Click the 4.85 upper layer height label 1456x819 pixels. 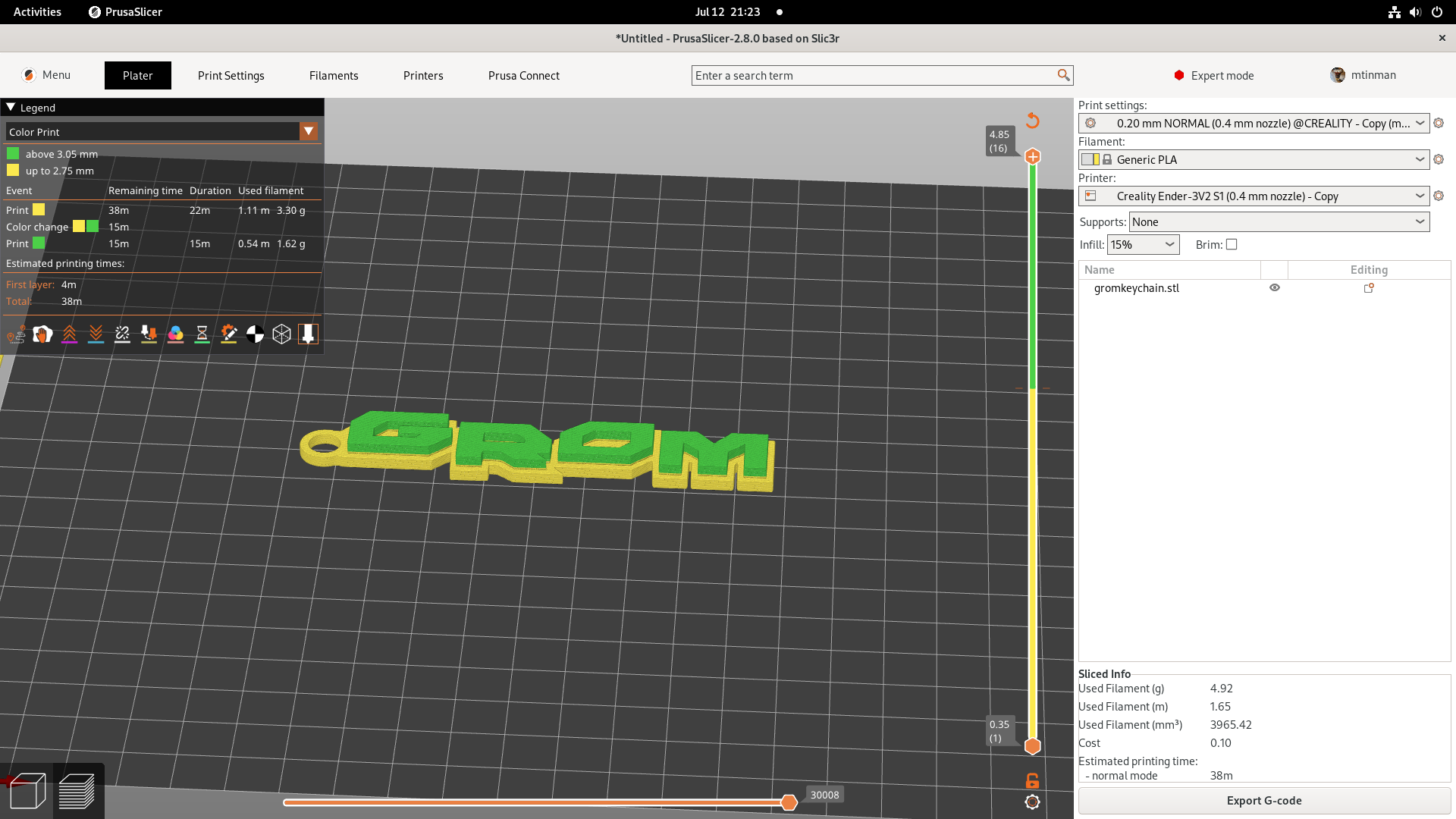tap(999, 141)
